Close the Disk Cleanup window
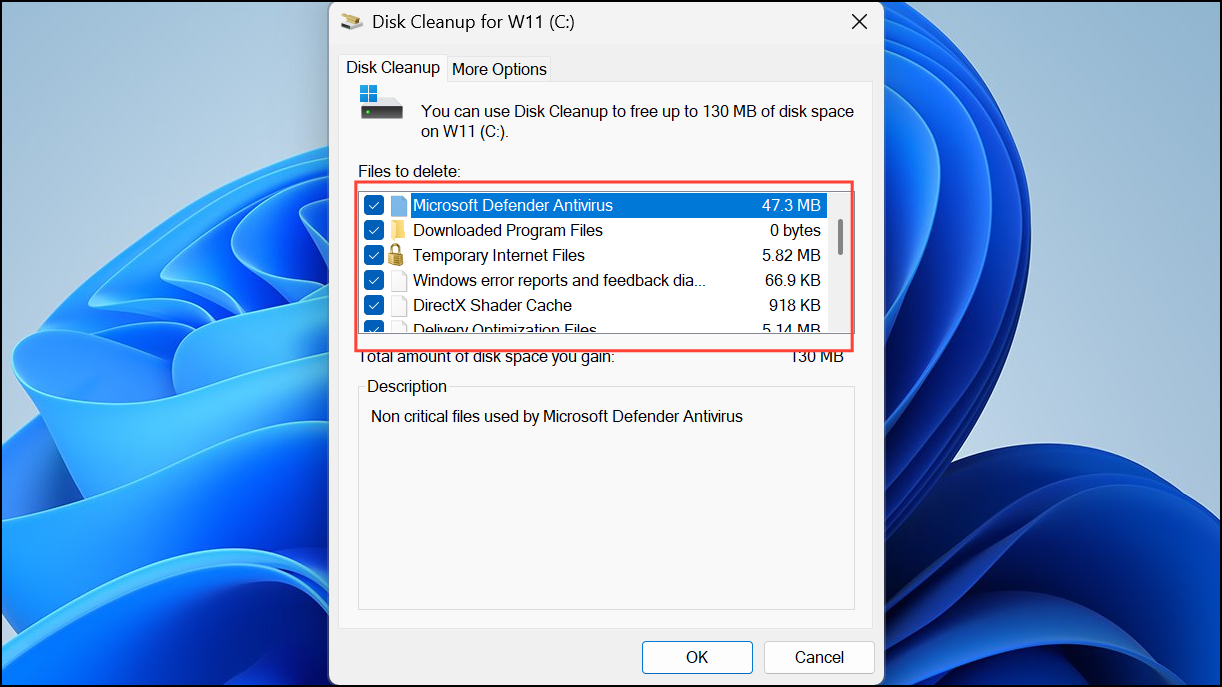 858,21
